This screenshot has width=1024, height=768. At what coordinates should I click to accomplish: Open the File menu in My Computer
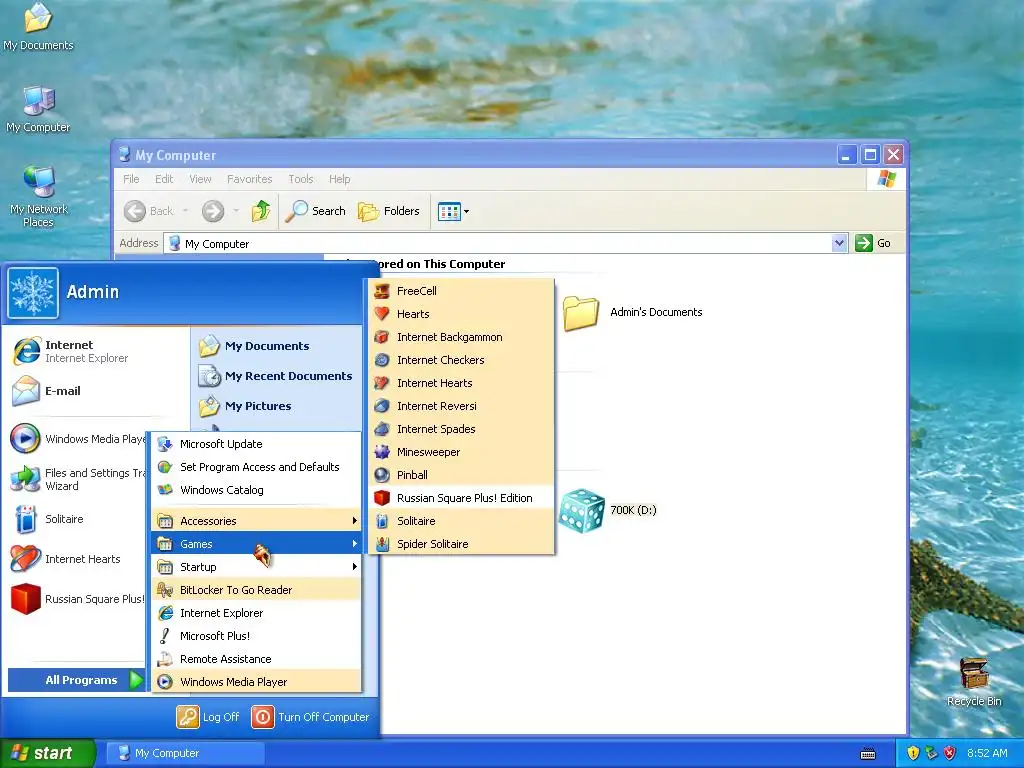(131, 179)
